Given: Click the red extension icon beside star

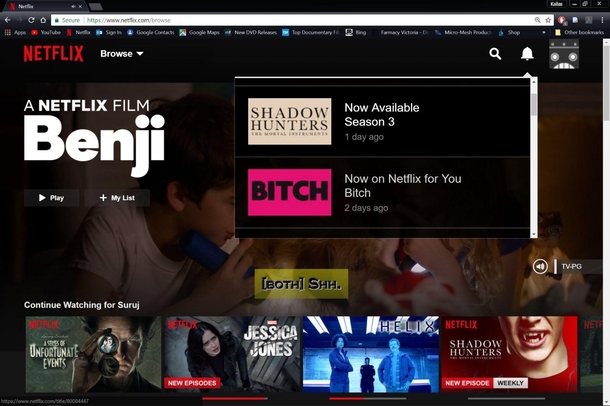Looking at the screenshot, I should tap(561, 20).
